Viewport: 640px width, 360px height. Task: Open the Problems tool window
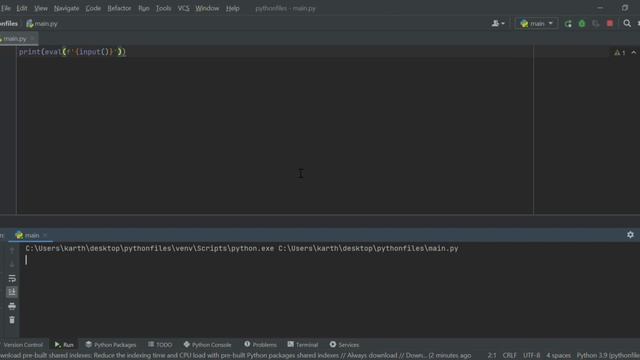point(260,345)
